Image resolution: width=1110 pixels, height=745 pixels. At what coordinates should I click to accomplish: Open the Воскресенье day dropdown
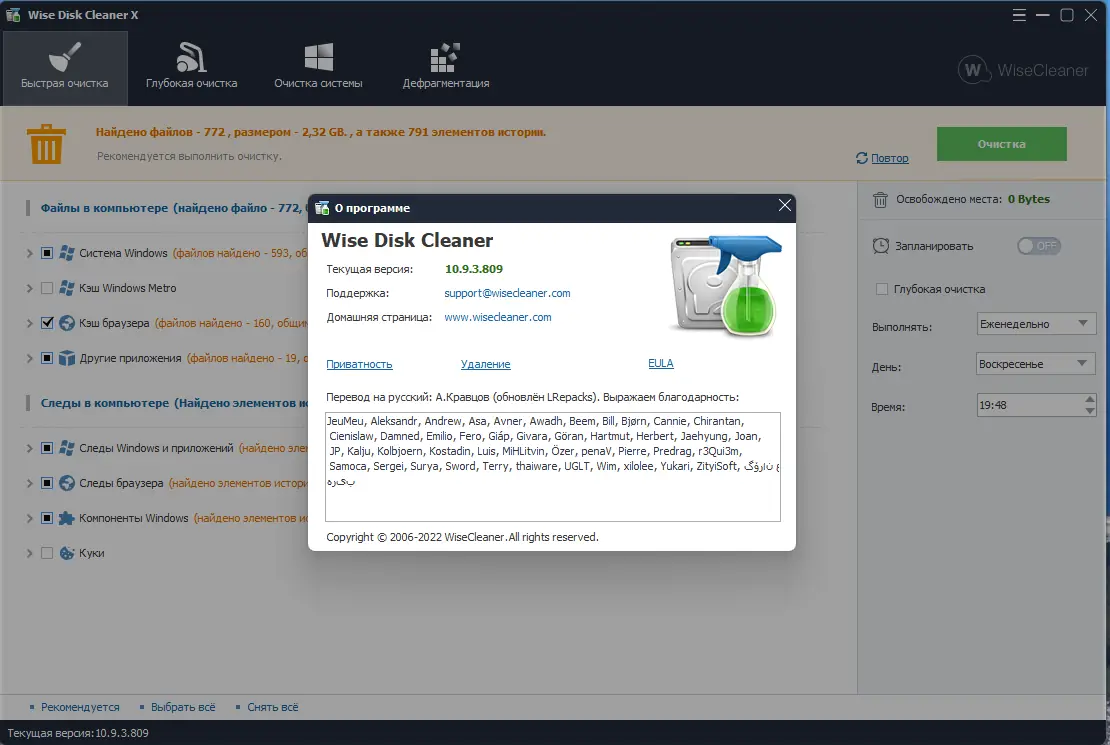pos(1036,364)
